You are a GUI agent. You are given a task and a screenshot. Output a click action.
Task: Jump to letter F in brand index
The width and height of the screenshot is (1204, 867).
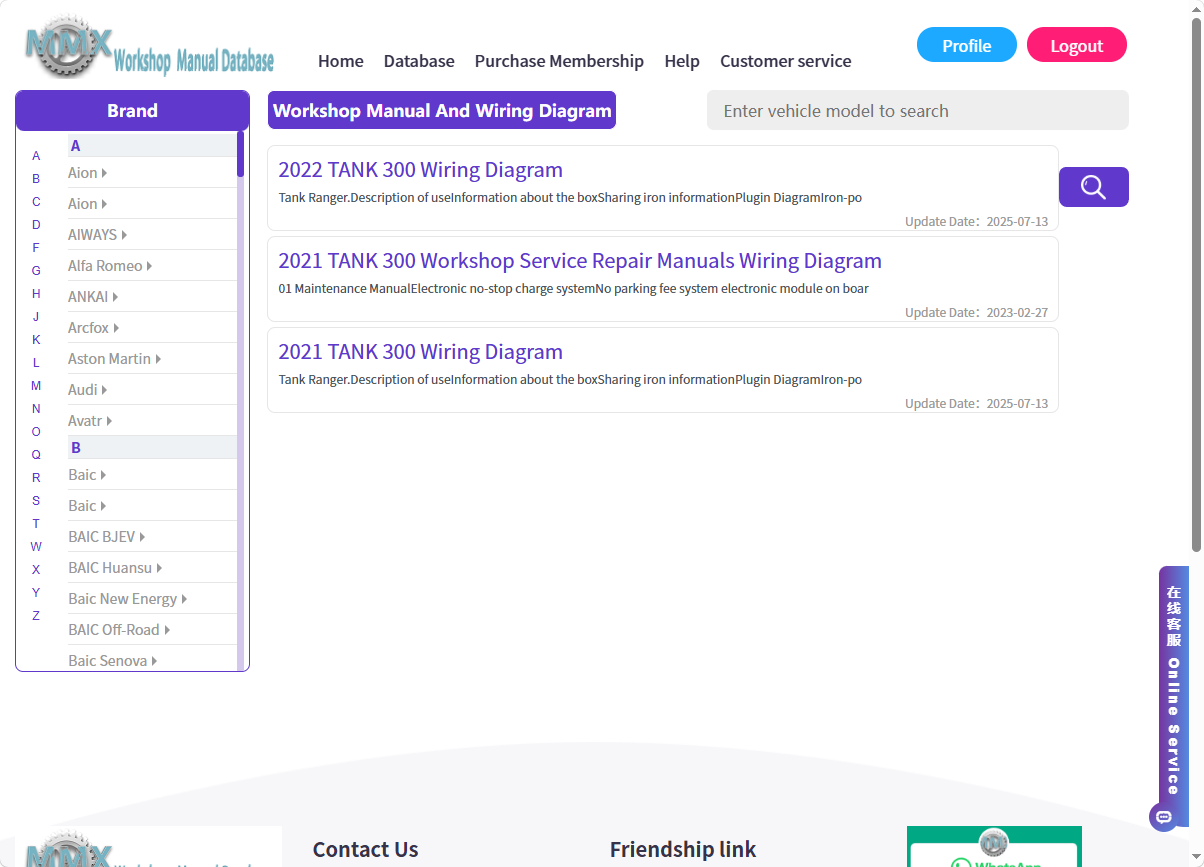pyautogui.click(x=36, y=248)
